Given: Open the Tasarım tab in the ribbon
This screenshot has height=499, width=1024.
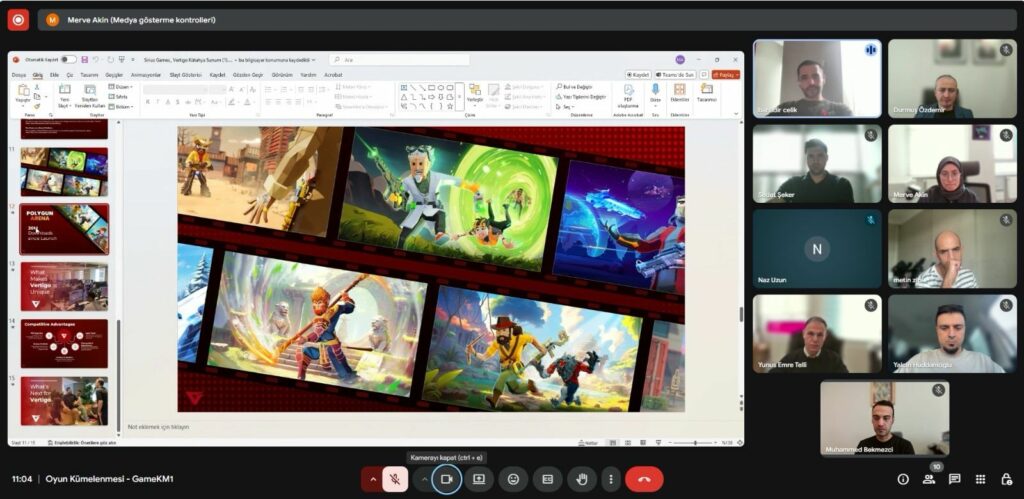Looking at the screenshot, I should [x=89, y=74].
